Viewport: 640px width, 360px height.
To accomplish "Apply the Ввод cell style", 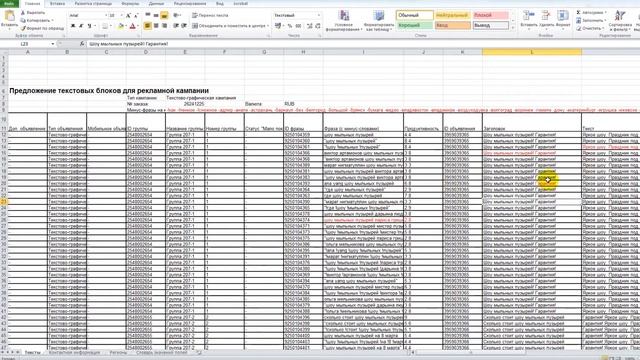I will coord(453,25).
